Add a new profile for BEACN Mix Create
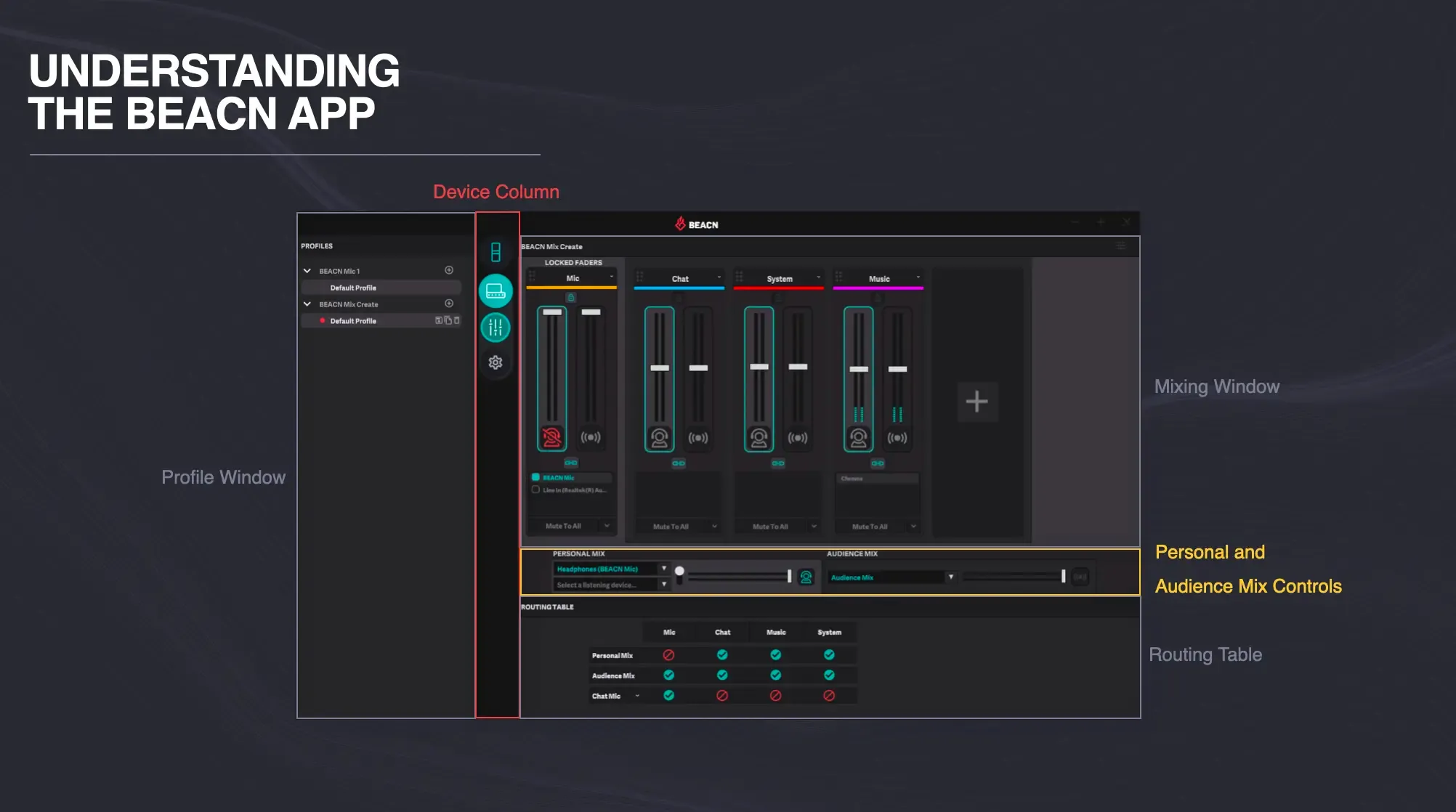Screen dimensions: 1456x812 click(x=449, y=304)
